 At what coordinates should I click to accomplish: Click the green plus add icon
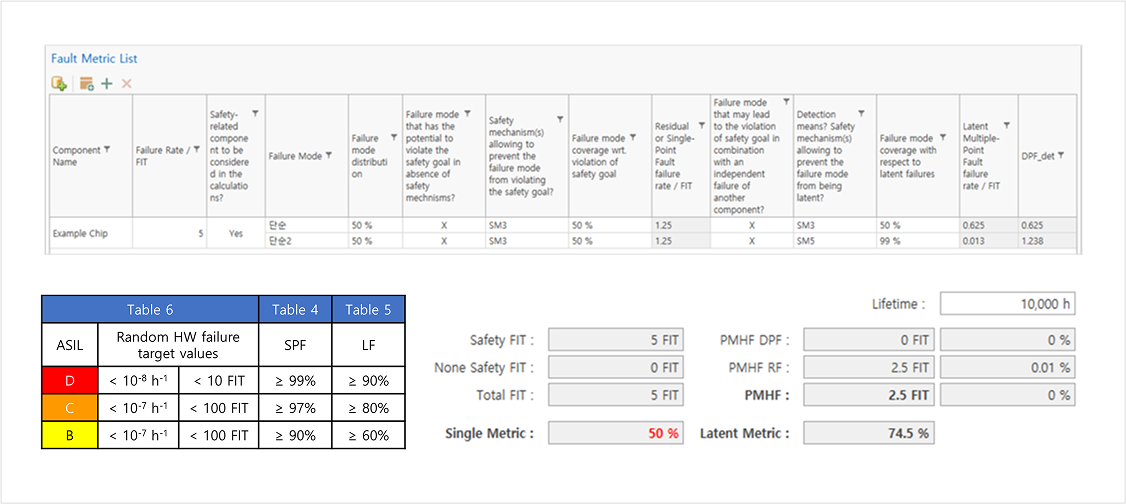[107, 83]
